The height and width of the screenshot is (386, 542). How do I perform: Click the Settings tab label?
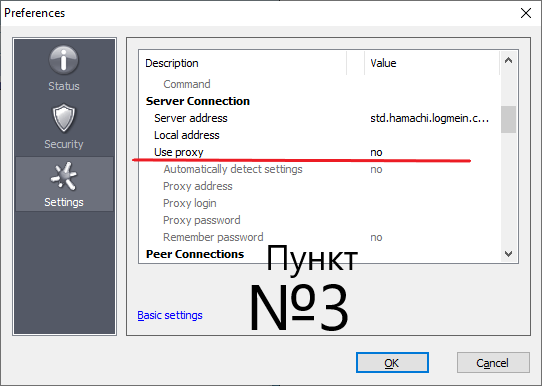[64, 202]
